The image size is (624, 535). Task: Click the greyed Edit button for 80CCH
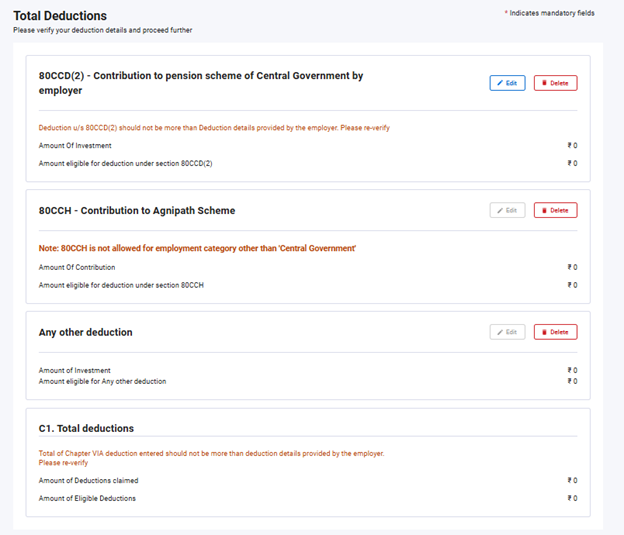coord(507,210)
